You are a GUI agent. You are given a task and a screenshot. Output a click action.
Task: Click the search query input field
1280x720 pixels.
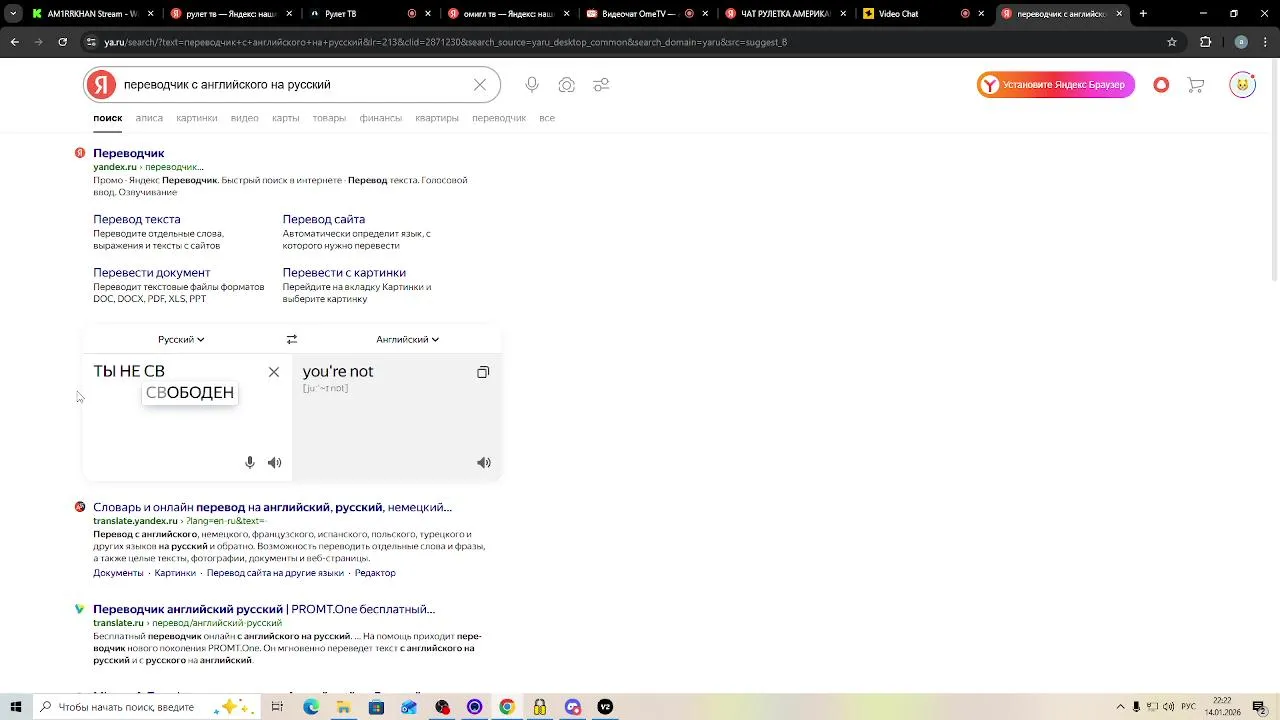(295, 85)
